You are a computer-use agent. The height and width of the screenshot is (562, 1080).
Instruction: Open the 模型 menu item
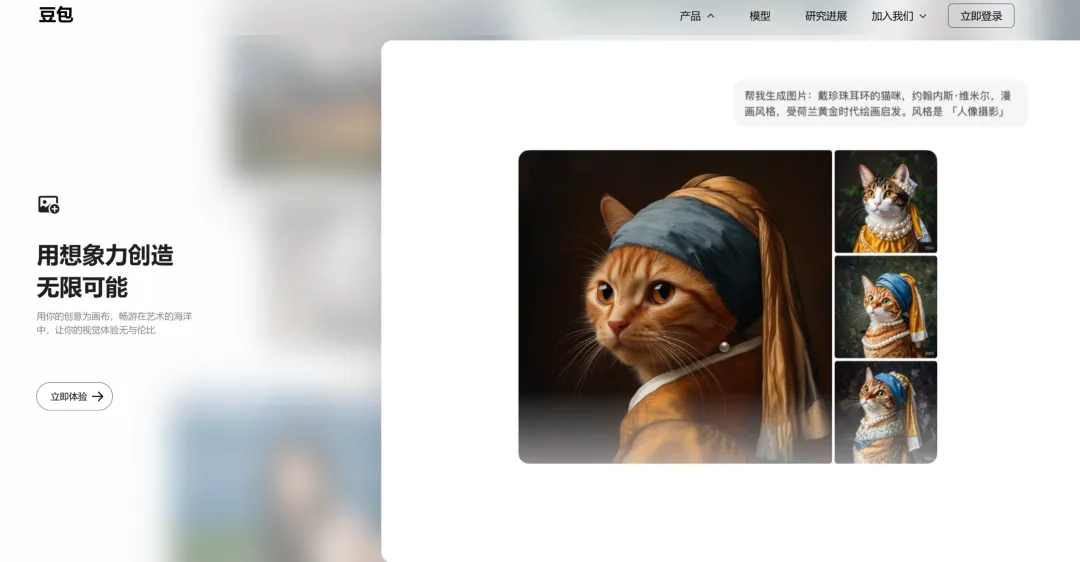pos(760,16)
